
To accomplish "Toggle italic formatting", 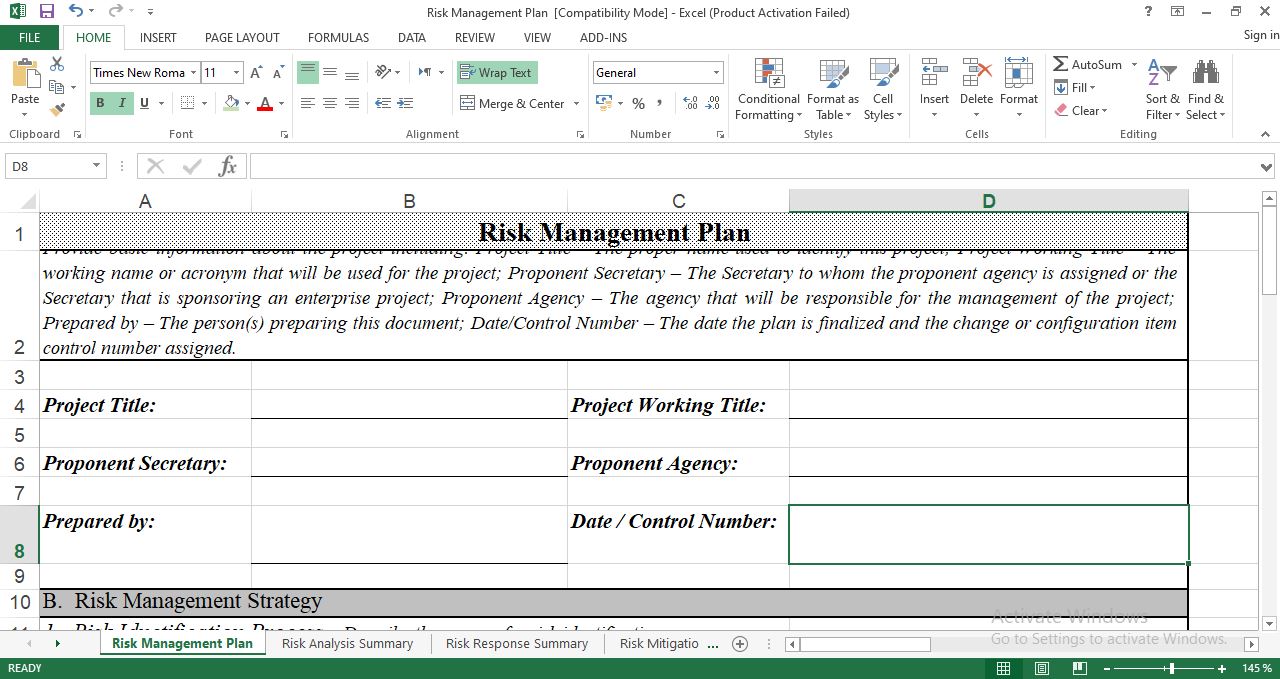I will click(120, 103).
